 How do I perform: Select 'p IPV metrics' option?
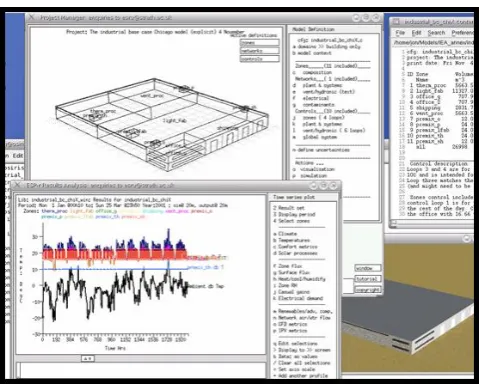[290, 331]
